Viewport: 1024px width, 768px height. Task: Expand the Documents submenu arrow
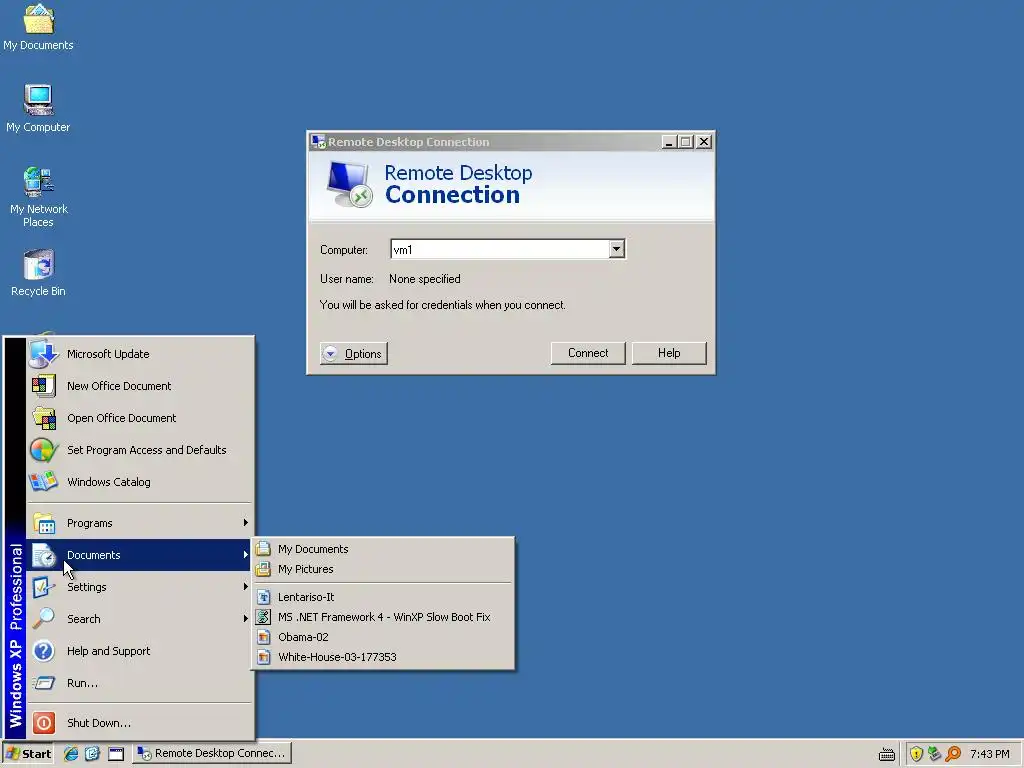pyautogui.click(x=246, y=555)
